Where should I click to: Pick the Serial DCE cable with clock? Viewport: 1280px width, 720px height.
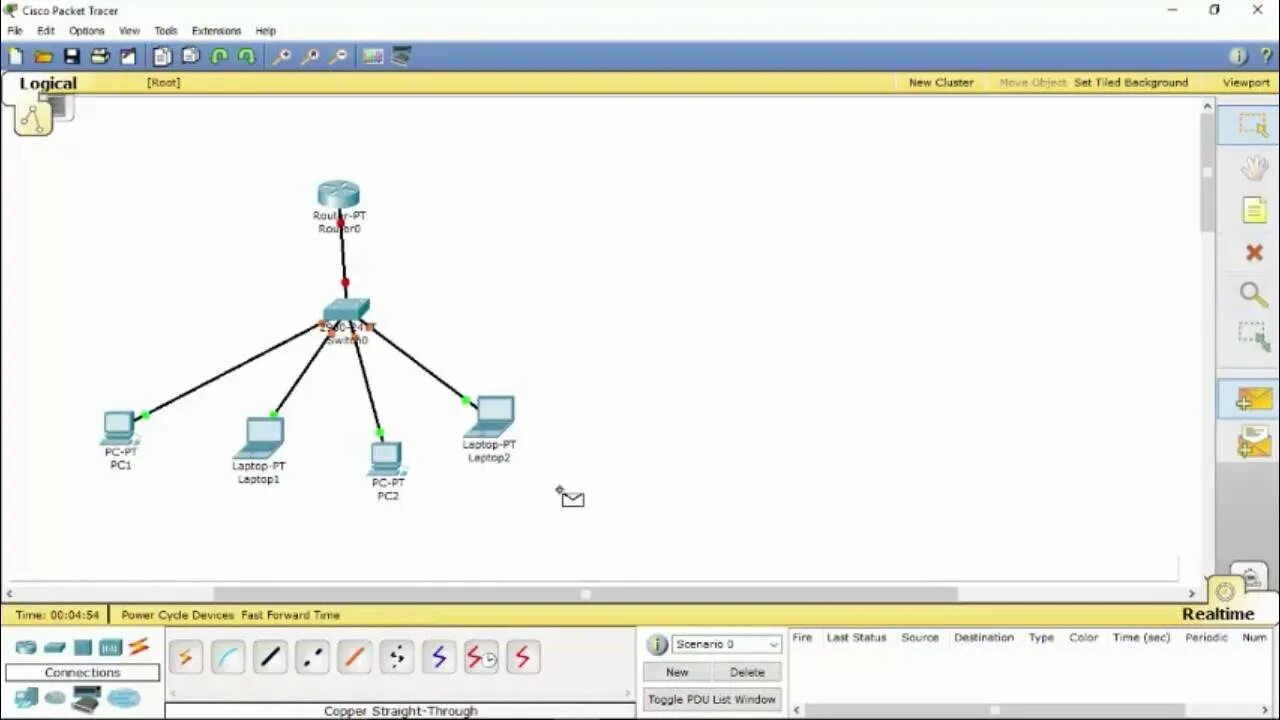click(481, 657)
